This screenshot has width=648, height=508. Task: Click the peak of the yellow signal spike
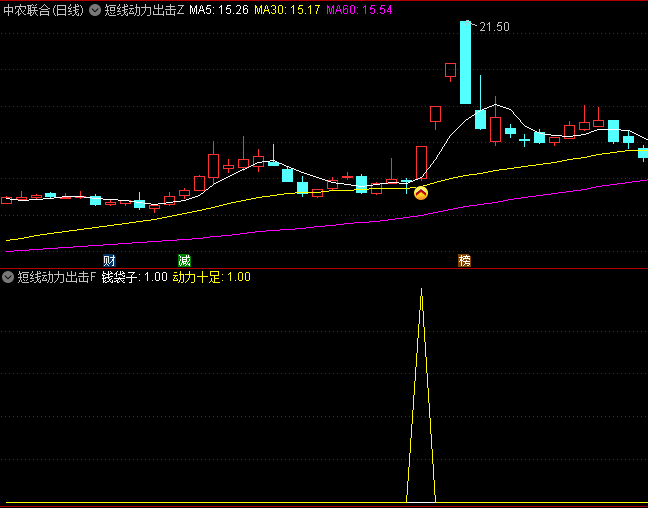[x=421, y=291]
